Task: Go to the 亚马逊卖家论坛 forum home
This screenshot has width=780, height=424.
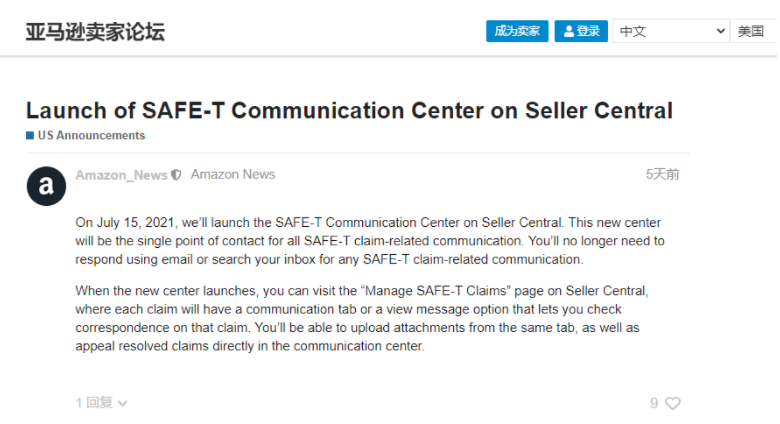Action: coord(95,32)
